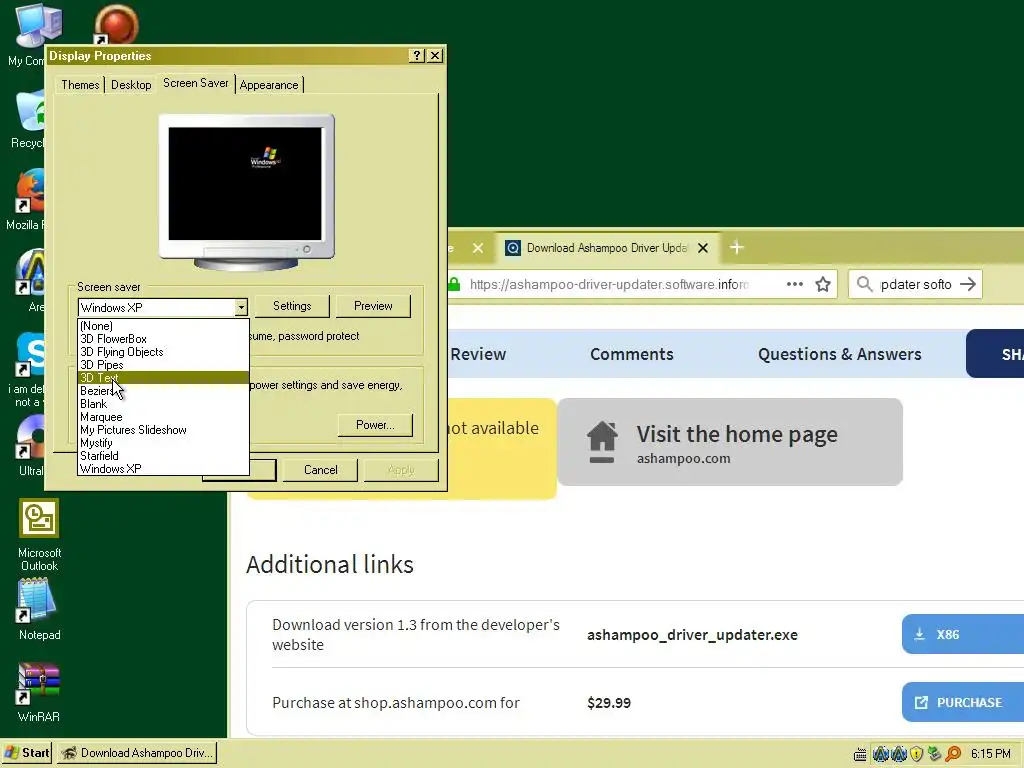Bookmark this page with the star icon

click(x=823, y=284)
